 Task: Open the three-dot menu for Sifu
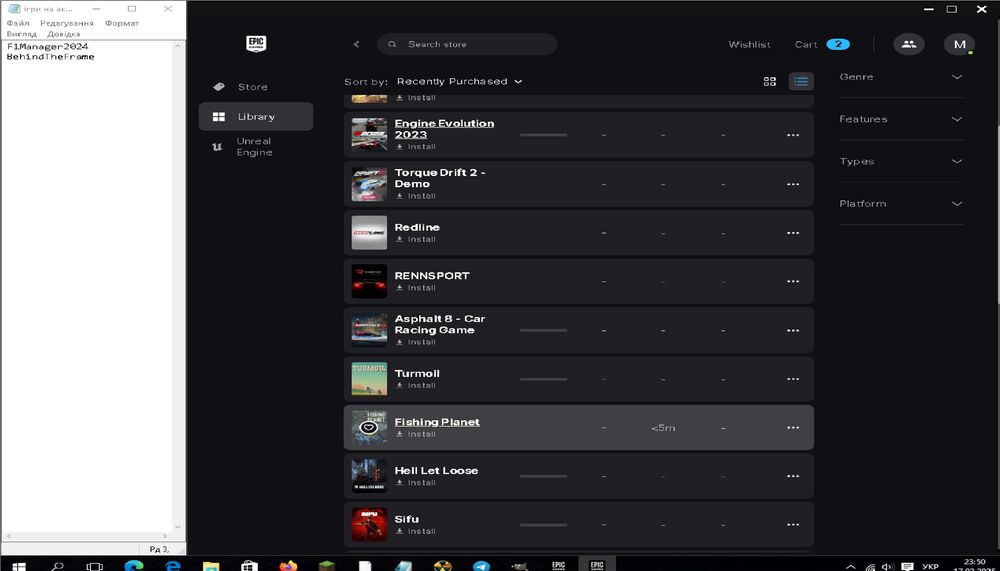coord(793,524)
